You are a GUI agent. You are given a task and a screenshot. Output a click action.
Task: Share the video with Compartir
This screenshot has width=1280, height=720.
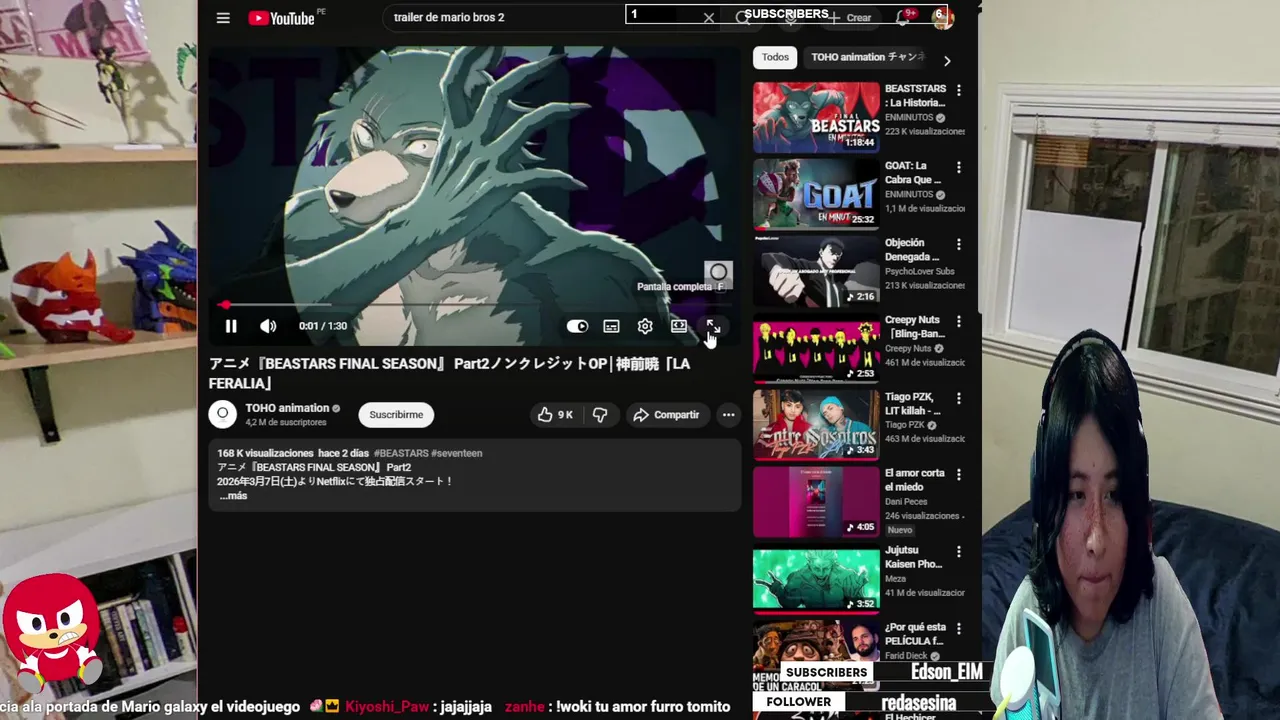point(666,414)
